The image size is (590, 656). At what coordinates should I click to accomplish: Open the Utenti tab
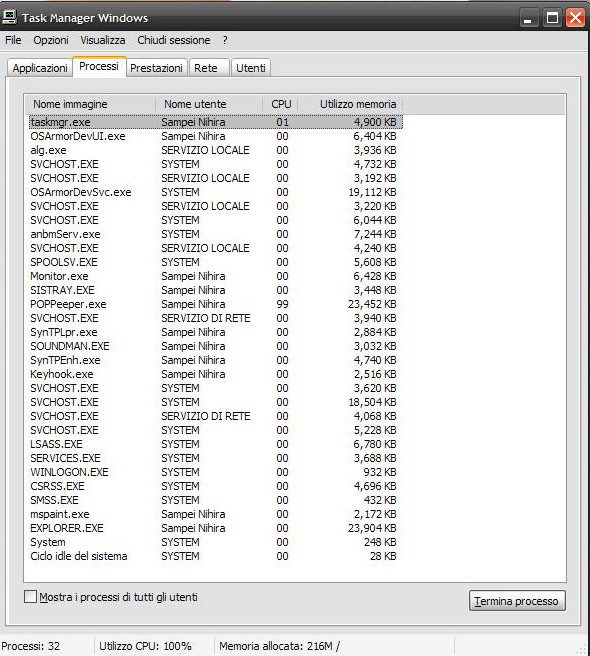(x=251, y=68)
